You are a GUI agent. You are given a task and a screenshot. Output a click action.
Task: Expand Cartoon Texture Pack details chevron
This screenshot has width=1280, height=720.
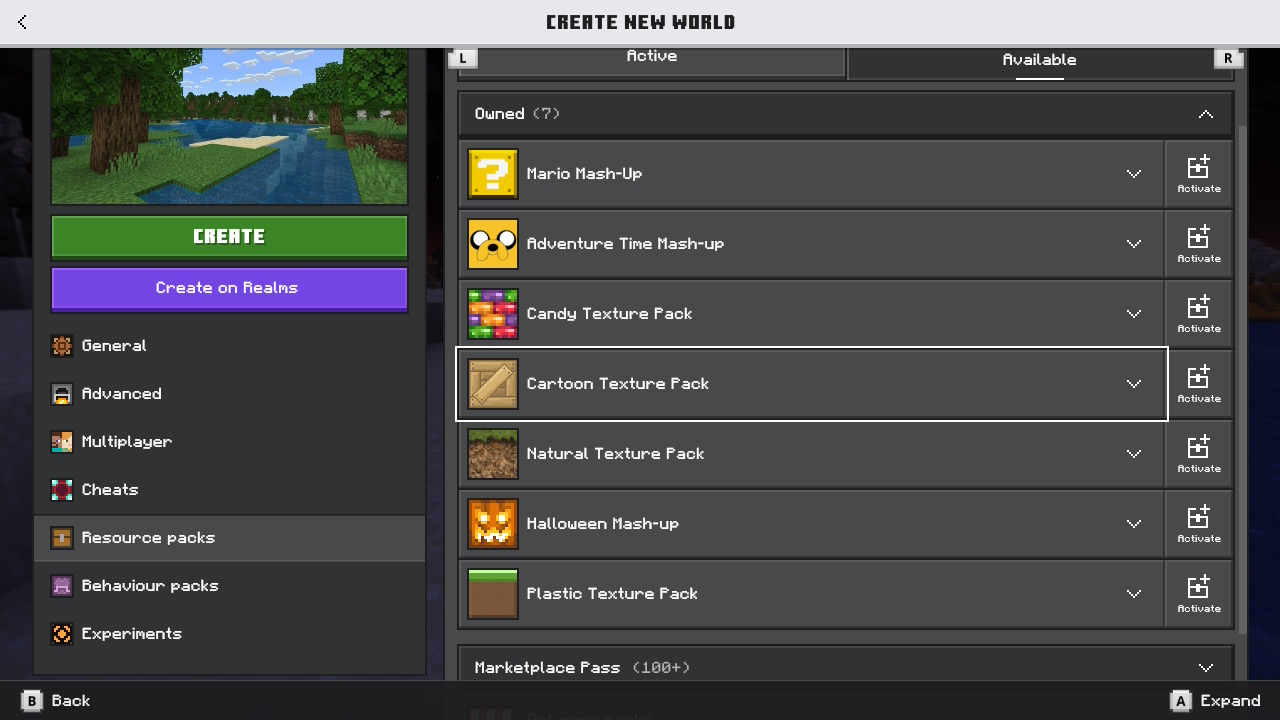pyautogui.click(x=1134, y=384)
